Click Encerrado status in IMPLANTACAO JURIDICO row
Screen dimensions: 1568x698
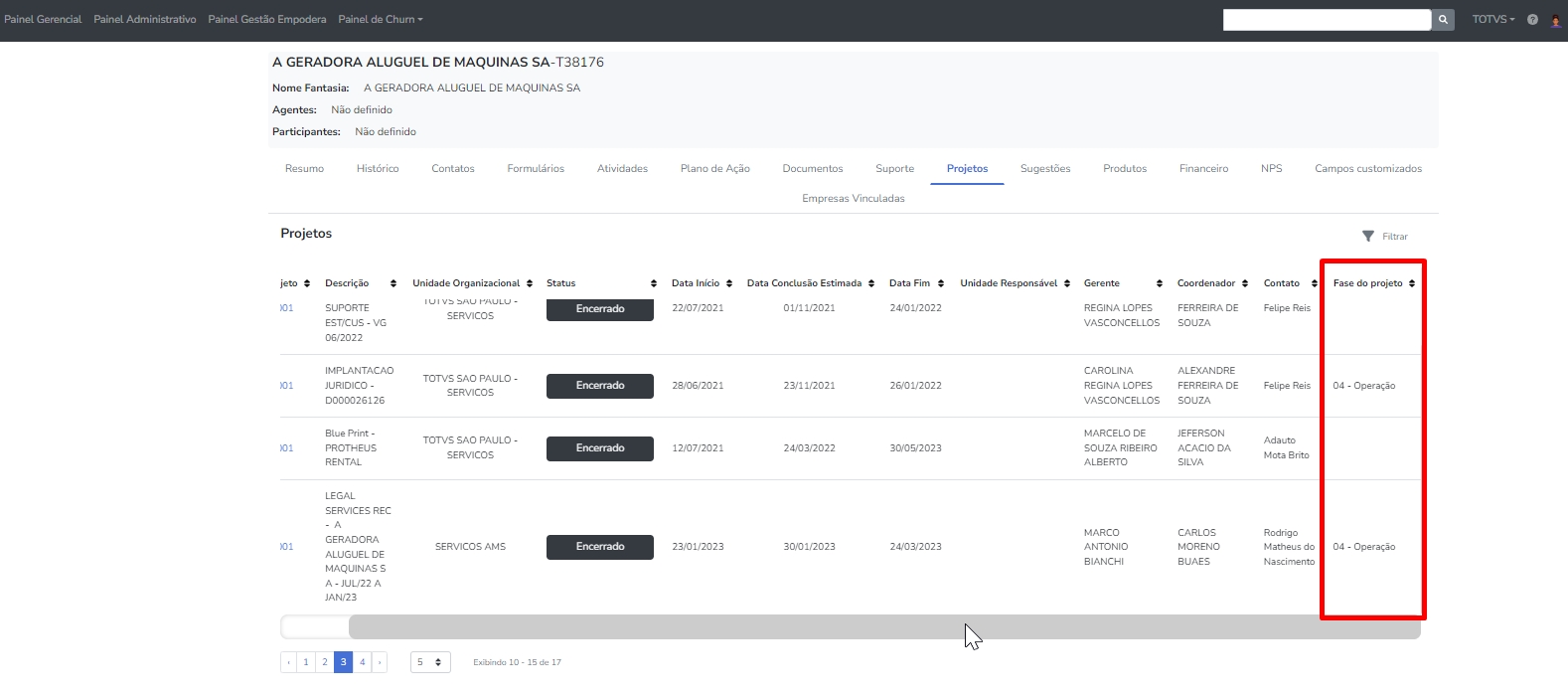[600, 386]
